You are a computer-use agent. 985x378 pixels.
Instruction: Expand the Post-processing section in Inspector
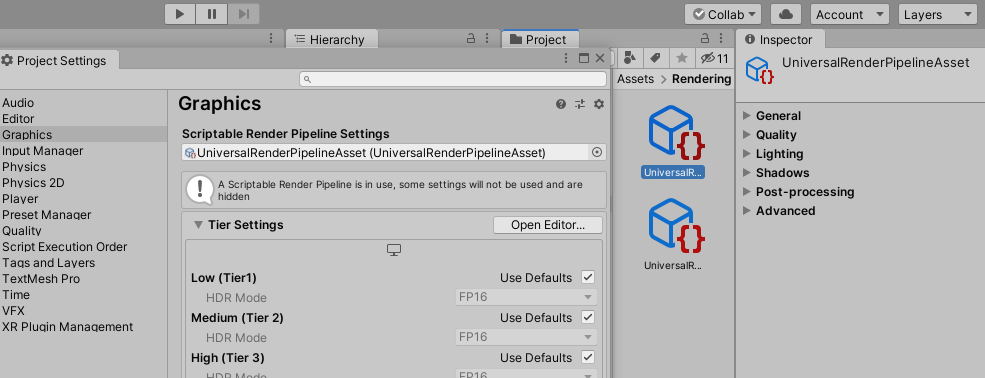747,191
